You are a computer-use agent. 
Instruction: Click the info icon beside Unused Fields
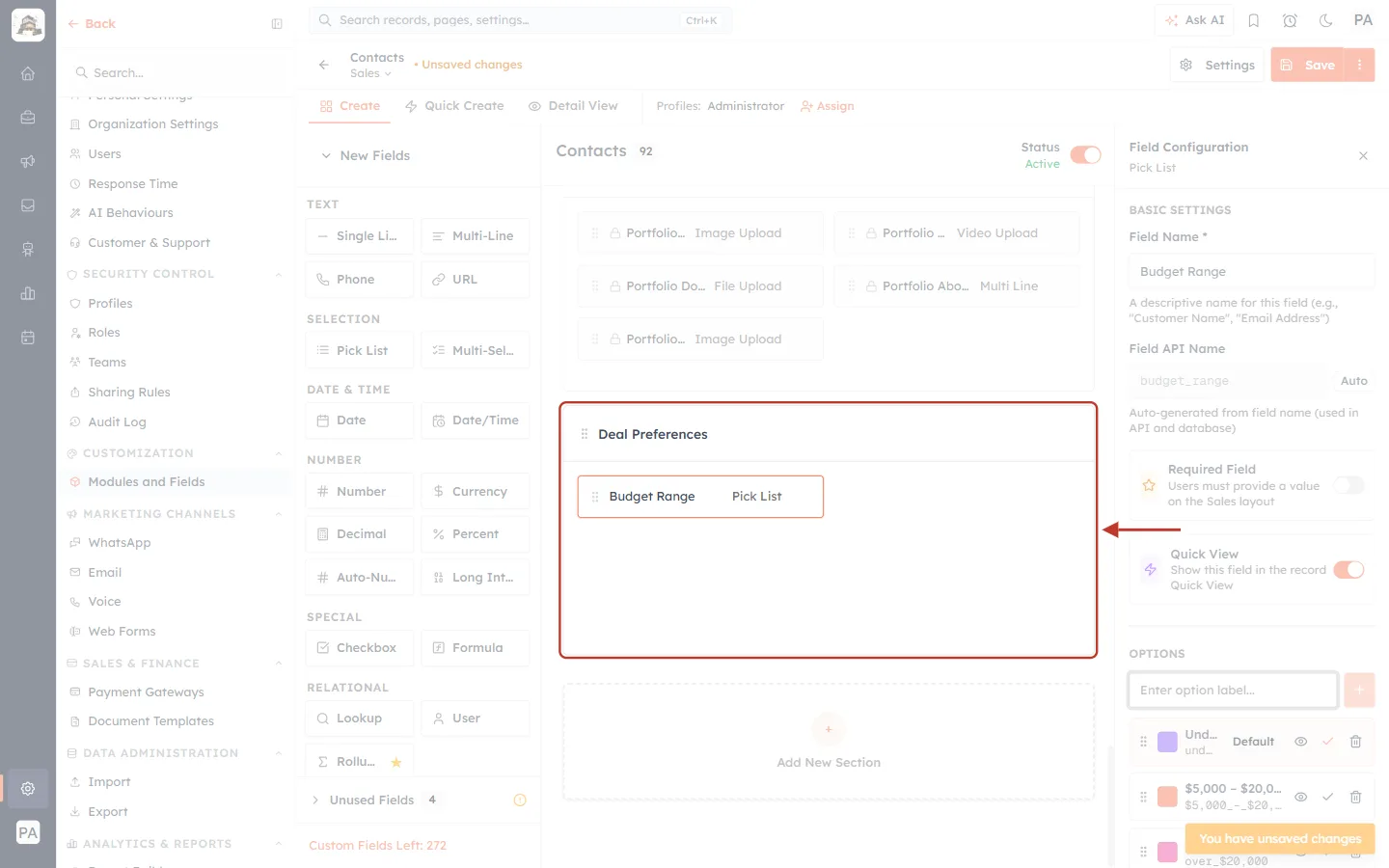tap(520, 800)
